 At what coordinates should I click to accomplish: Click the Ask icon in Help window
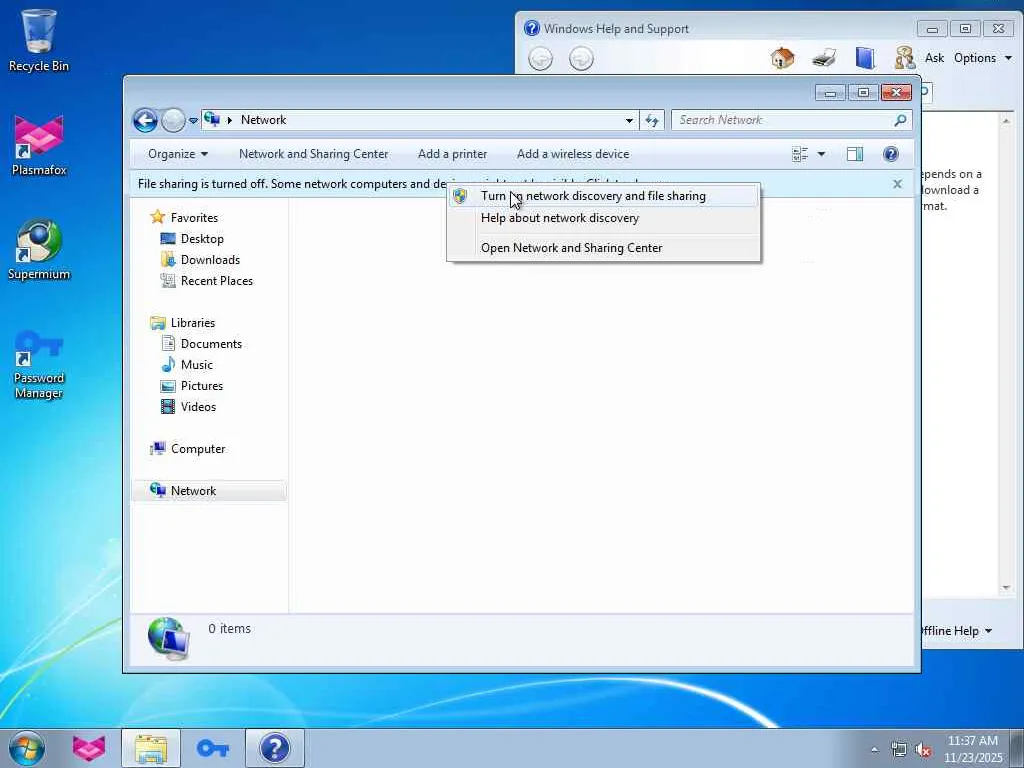(904, 58)
